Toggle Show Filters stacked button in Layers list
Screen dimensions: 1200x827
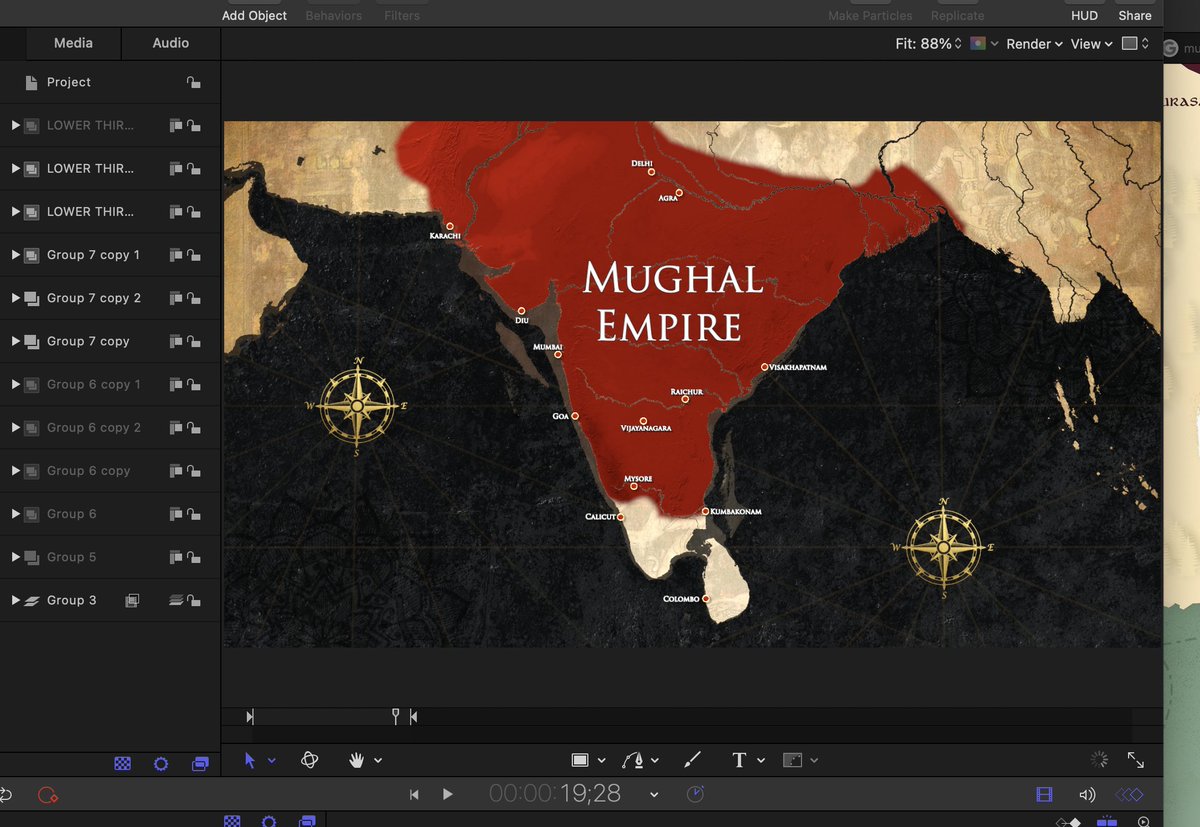coord(200,763)
